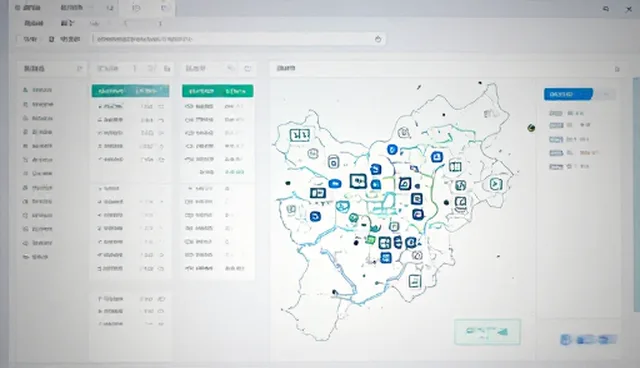Tick the checkbox at the left of the address row
Image resolution: width=640 pixels, height=368 pixels.
[19, 39]
